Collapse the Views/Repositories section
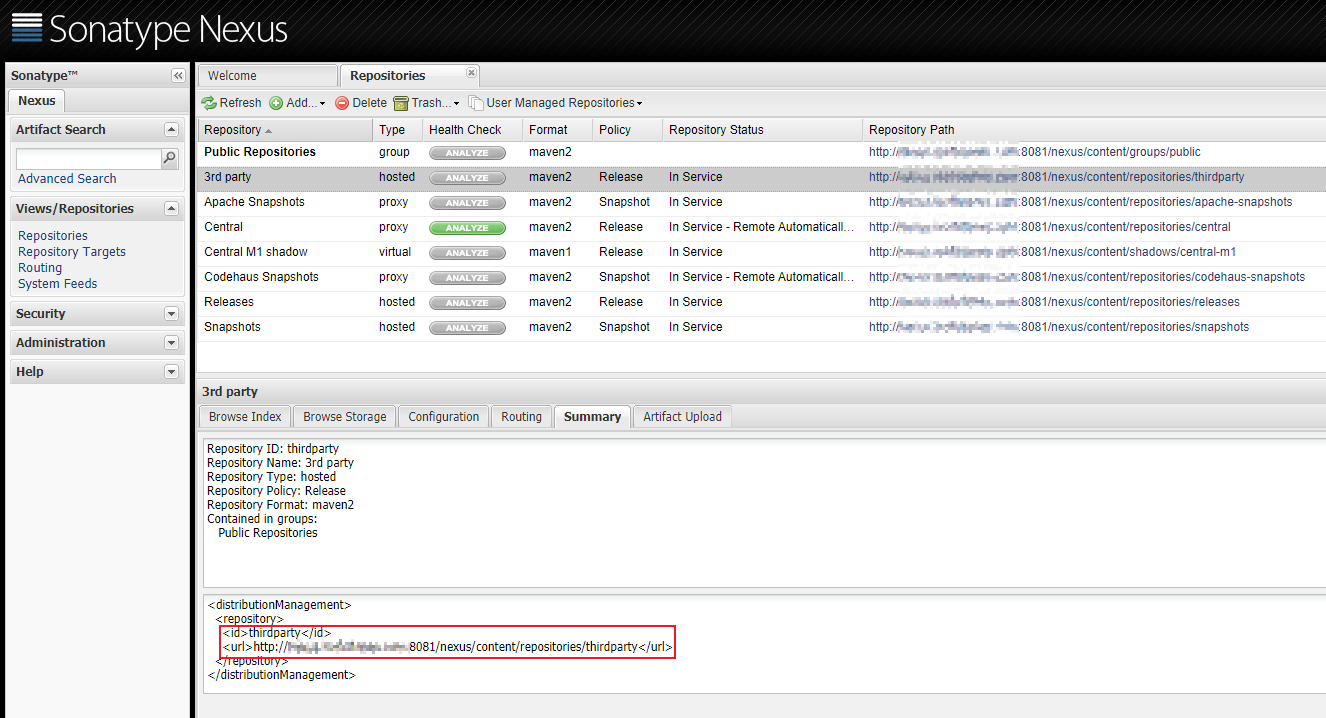Viewport: 1326px width, 718px height. [171, 209]
